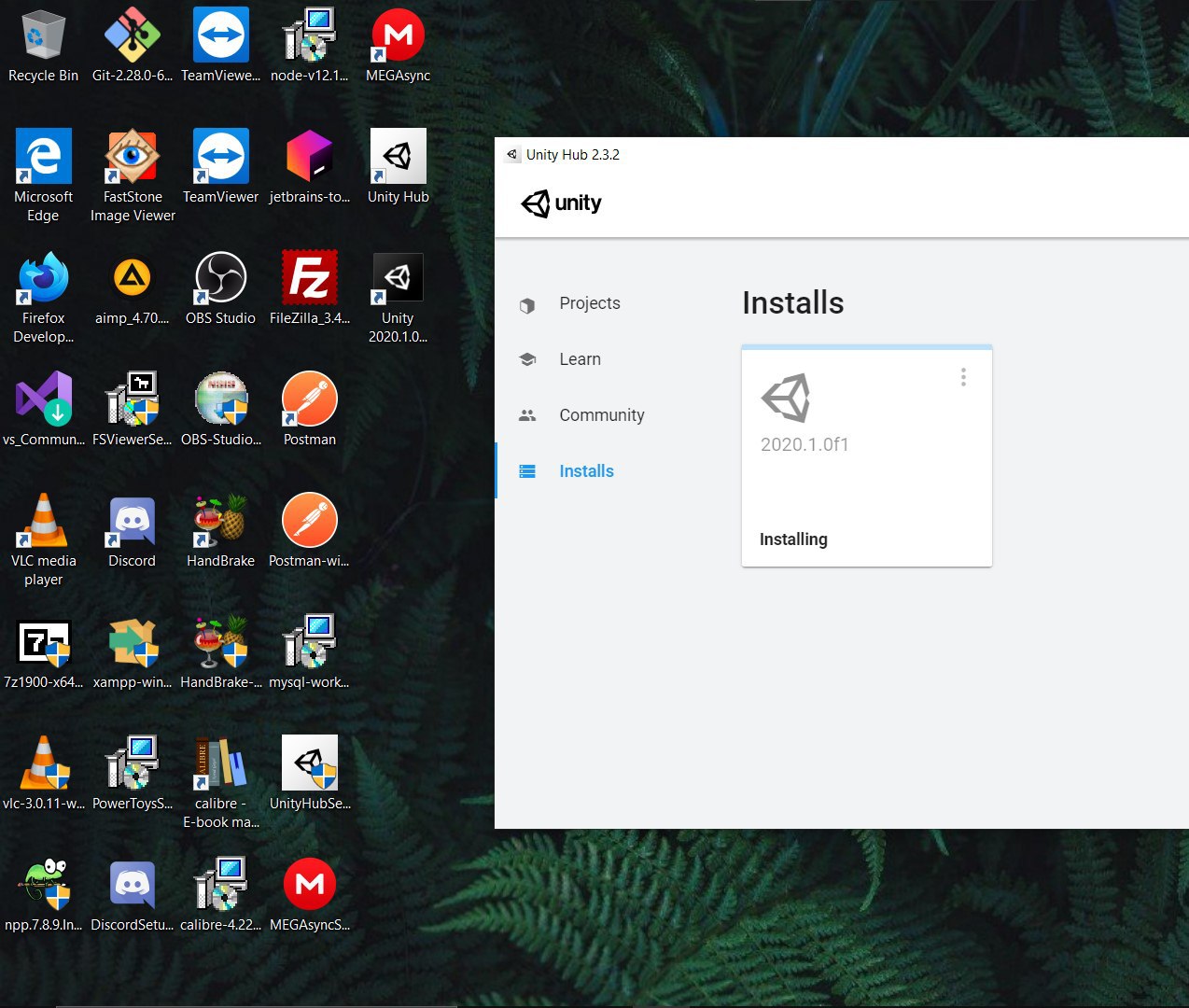Click the Installing status text
Image resolution: width=1189 pixels, height=1008 pixels.
click(x=793, y=539)
